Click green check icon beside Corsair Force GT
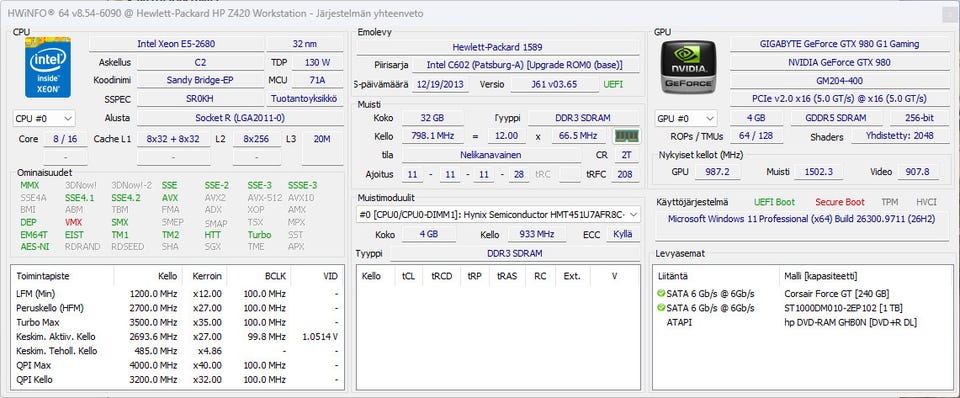Viewport: 960px width, 398px height. tap(661, 294)
